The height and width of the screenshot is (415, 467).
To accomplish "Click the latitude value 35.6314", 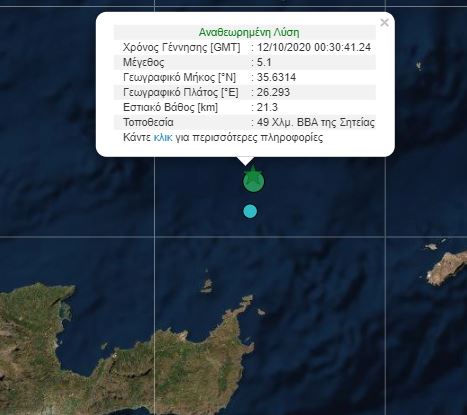I will pyautogui.click(x=276, y=77).
